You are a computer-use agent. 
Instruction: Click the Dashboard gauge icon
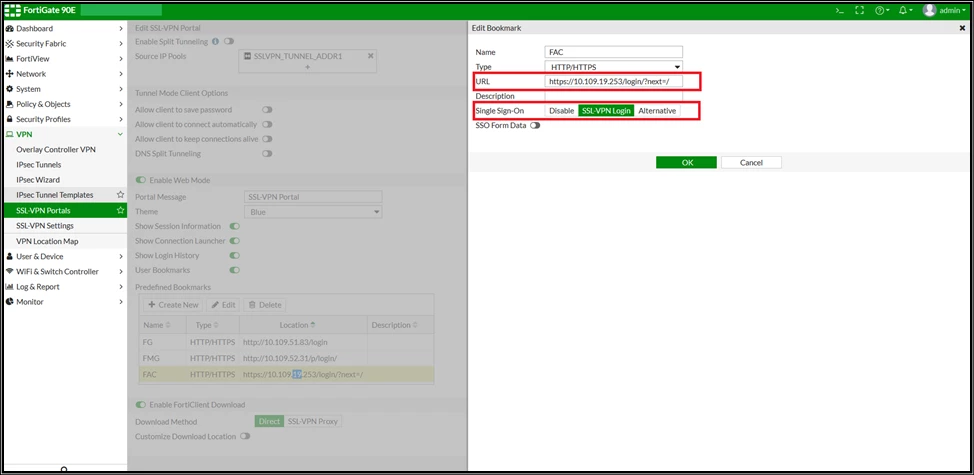10,29
